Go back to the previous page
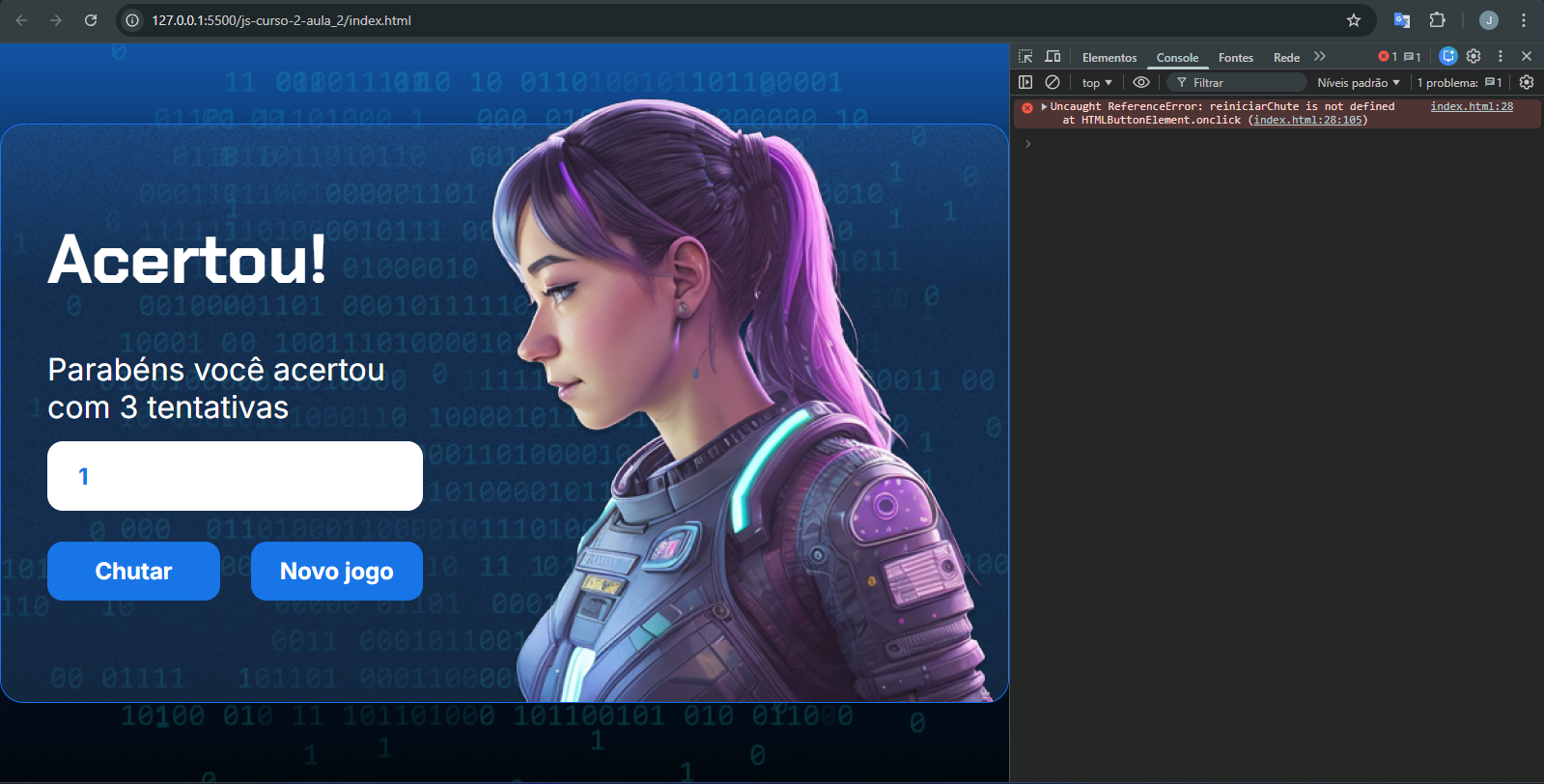Screen dimensions: 1544x784 click(x=21, y=20)
